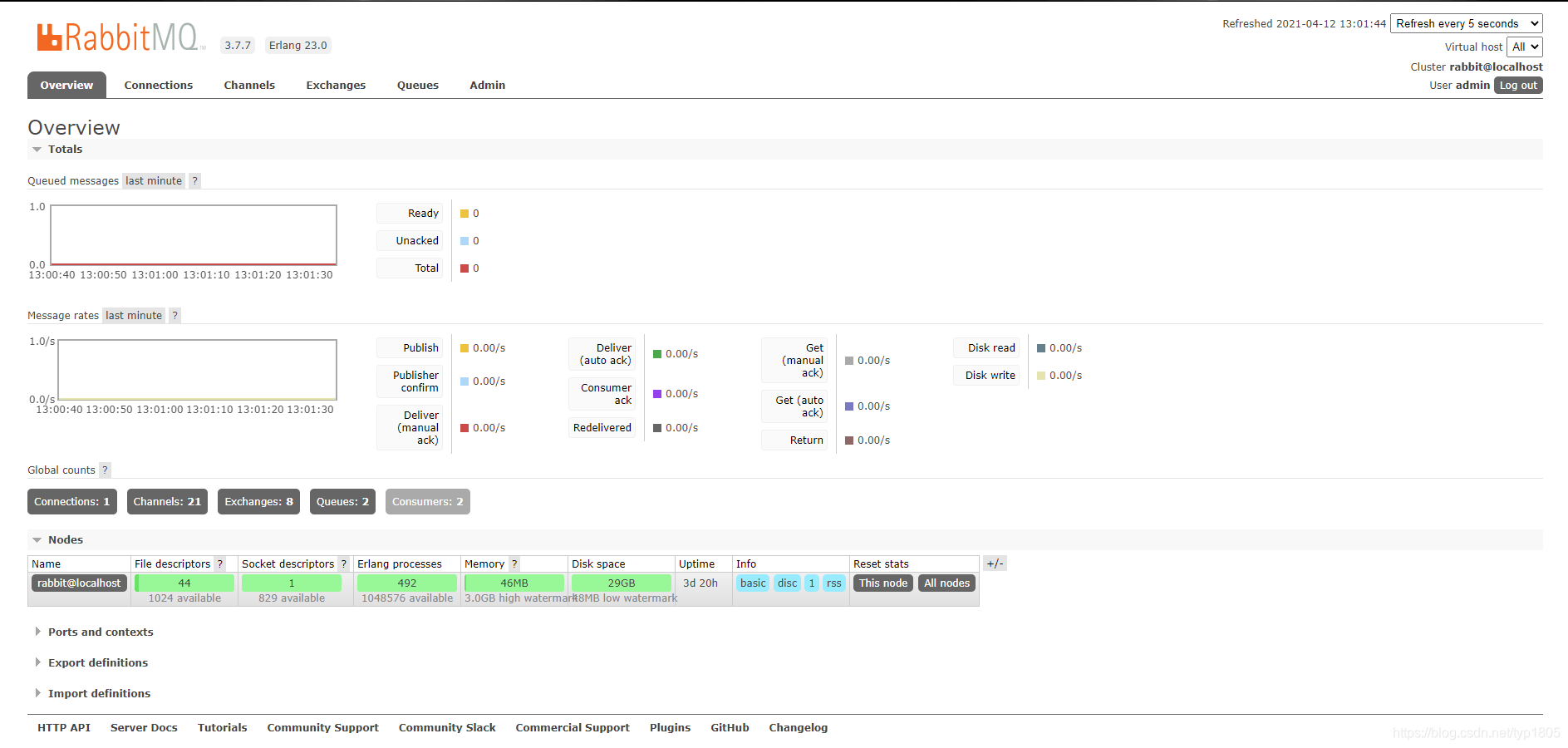Click the Queued messages chart
Screen dimensions: 1568x748
point(194,235)
